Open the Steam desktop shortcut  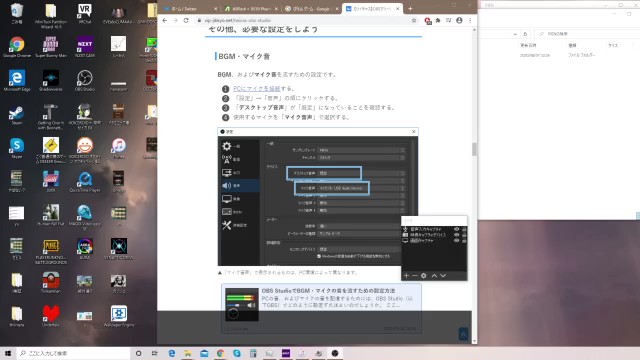[17, 114]
